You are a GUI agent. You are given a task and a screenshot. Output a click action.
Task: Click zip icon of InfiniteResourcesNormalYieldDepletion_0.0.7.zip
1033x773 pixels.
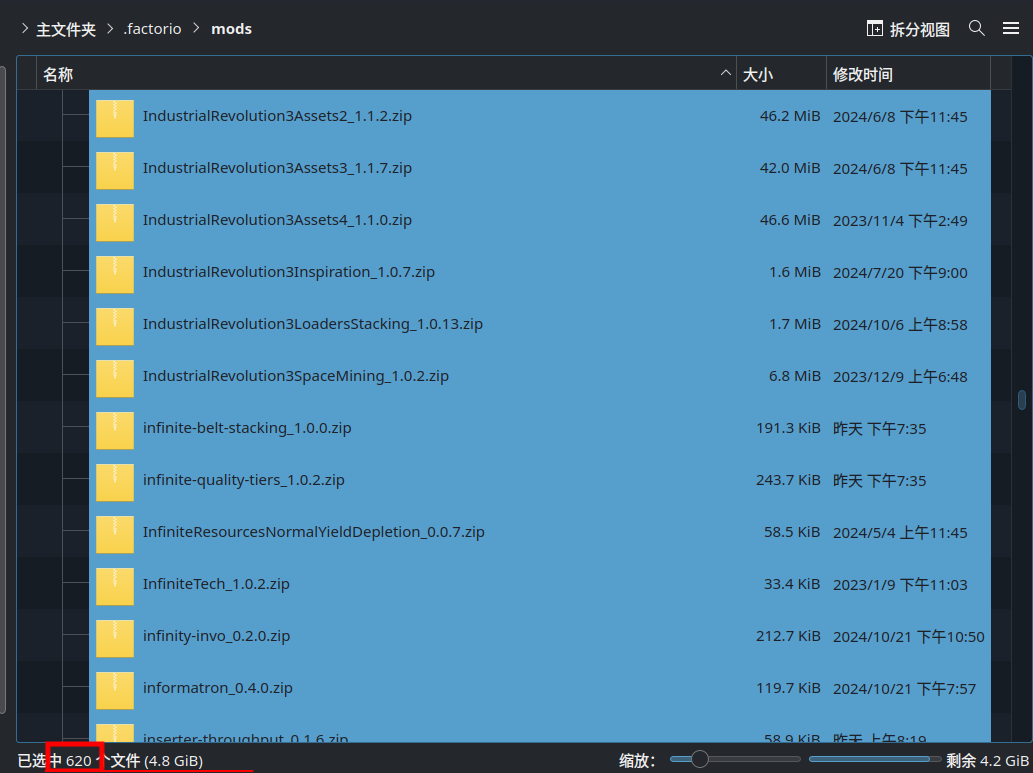click(115, 534)
